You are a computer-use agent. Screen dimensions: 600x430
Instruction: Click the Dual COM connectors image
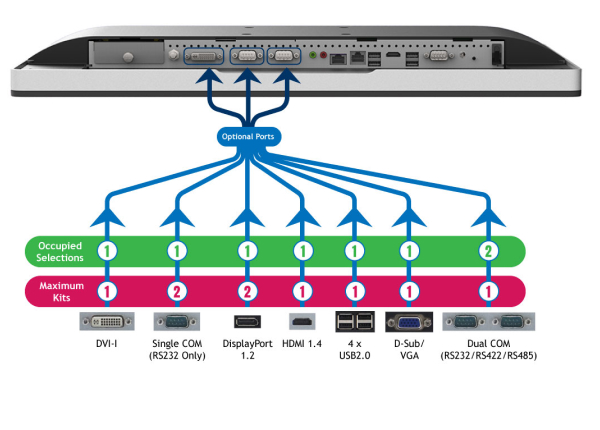coord(489,322)
